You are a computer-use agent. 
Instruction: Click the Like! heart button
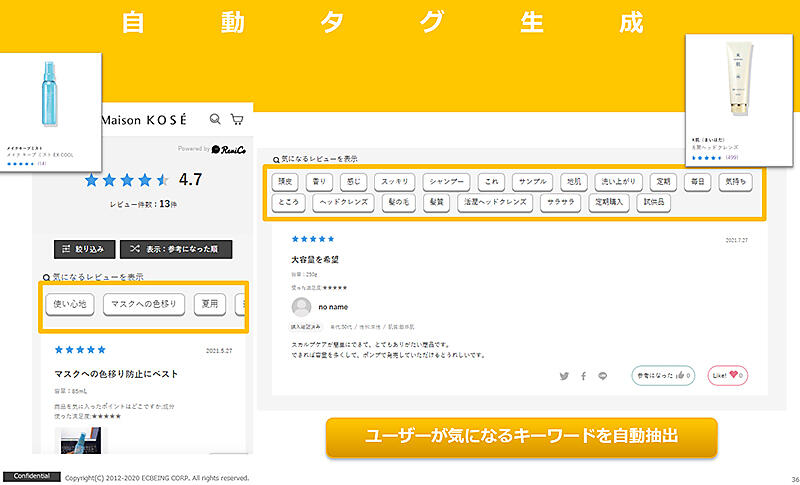tap(730, 376)
